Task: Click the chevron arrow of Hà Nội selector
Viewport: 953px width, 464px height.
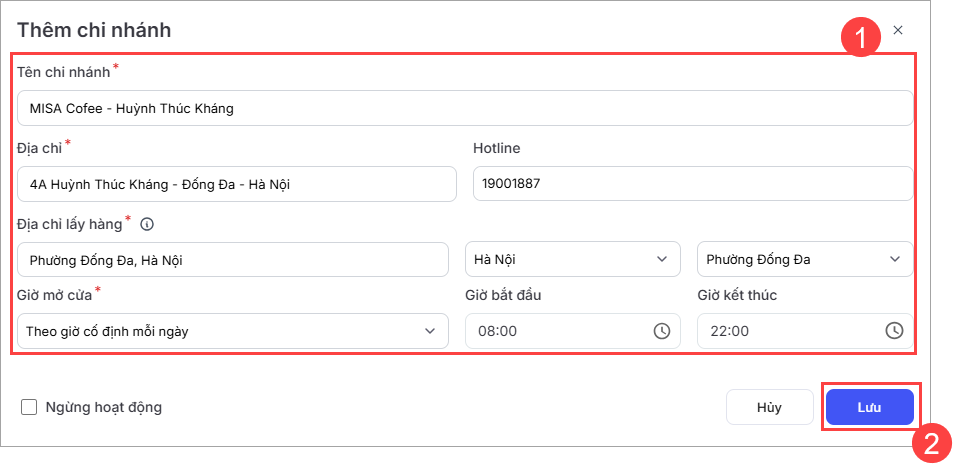Action: [661, 260]
